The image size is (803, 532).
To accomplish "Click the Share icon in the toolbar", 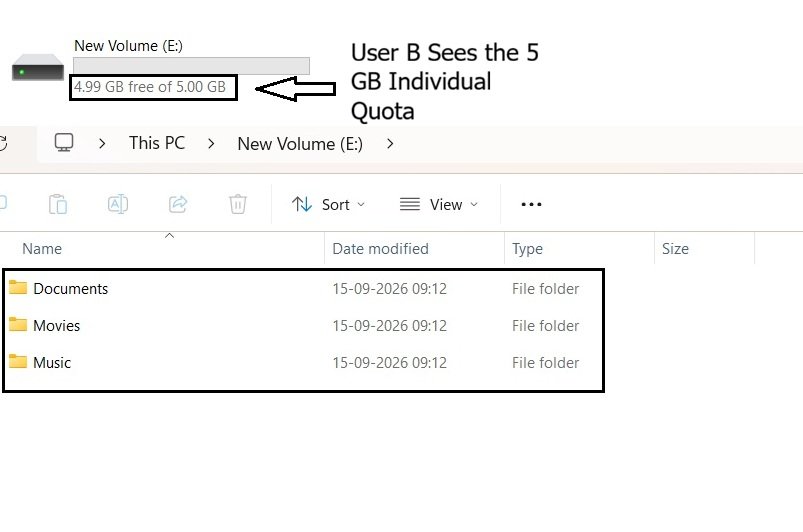I will [178, 204].
